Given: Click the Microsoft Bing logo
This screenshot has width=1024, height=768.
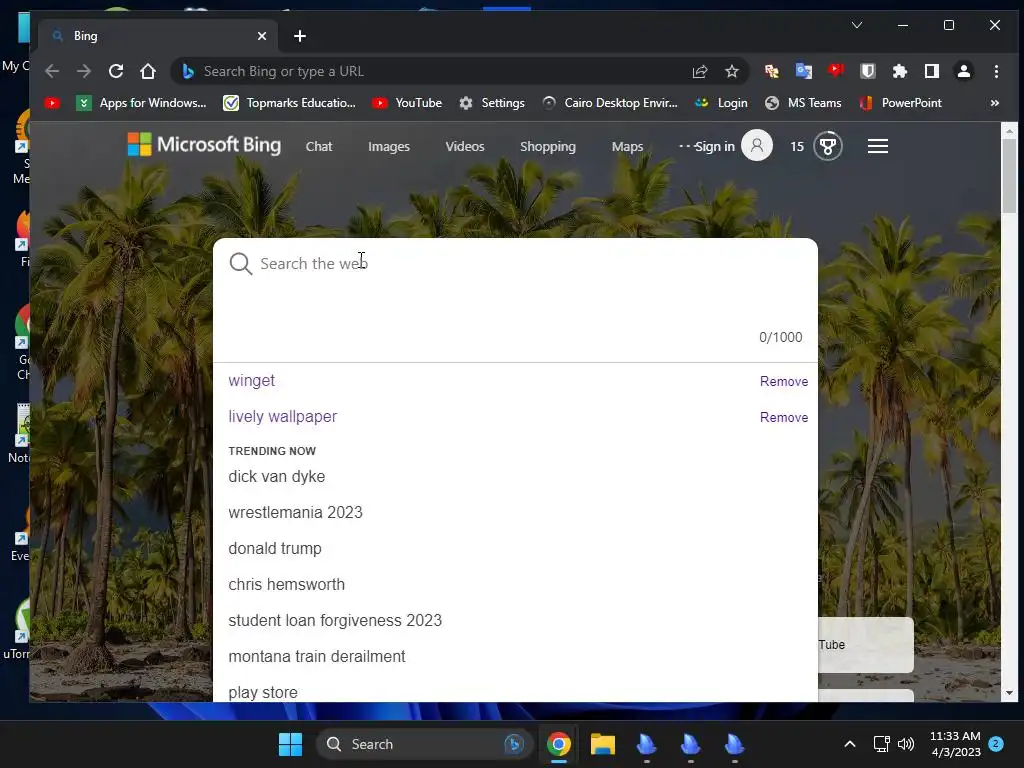Looking at the screenshot, I should point(204,144).
